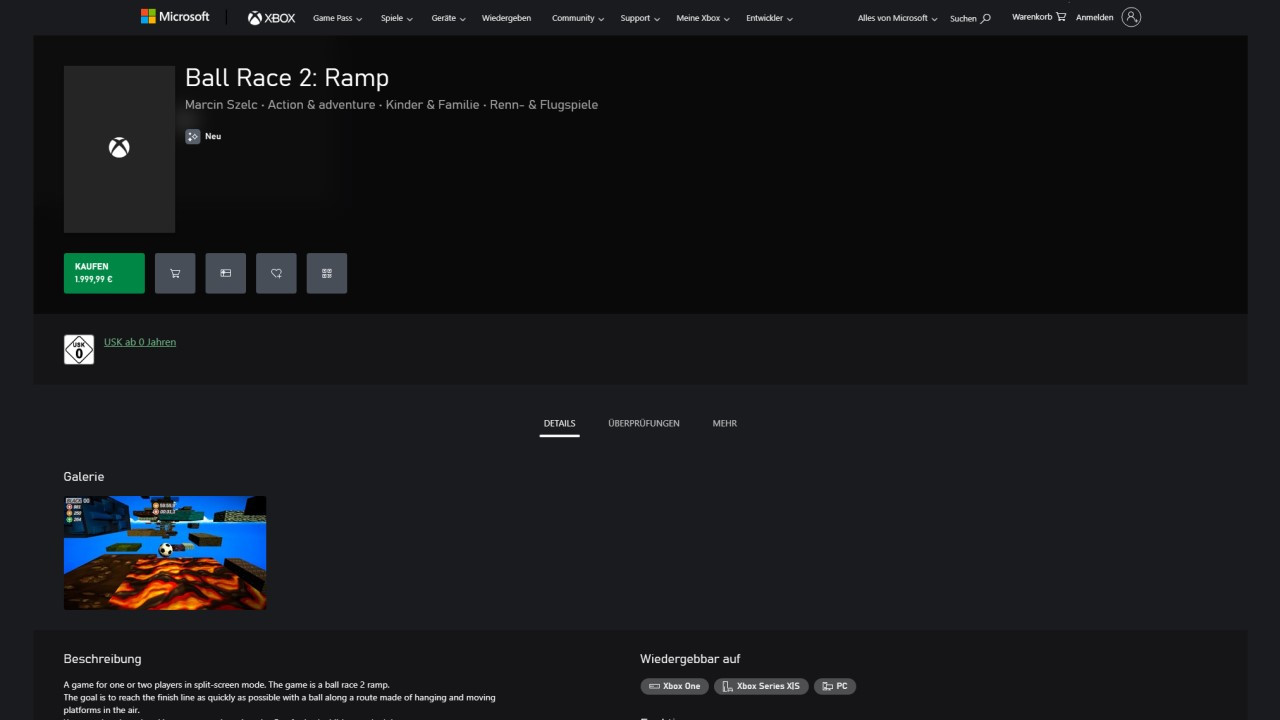Click the USK 0 age rating icon
Screen dimensions: 1280x720
[79, 349]
